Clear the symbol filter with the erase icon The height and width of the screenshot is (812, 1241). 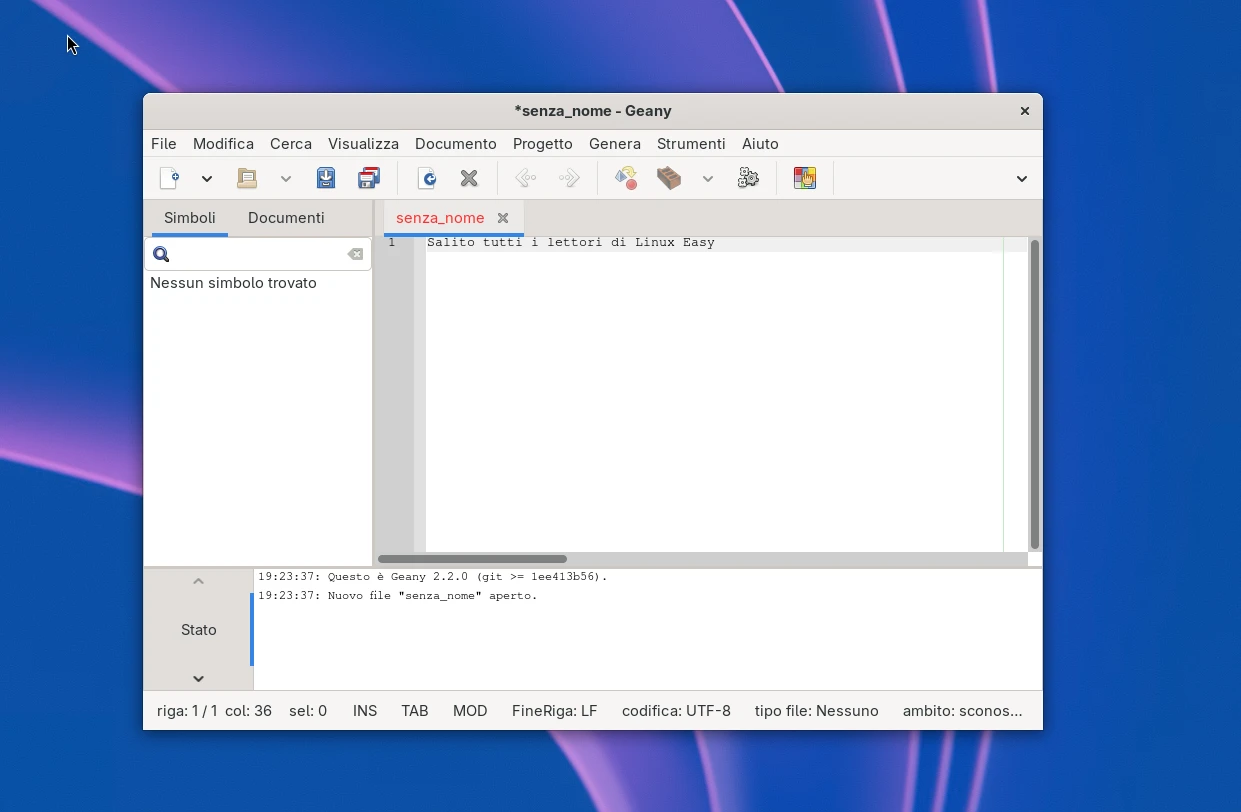(355, 255)
